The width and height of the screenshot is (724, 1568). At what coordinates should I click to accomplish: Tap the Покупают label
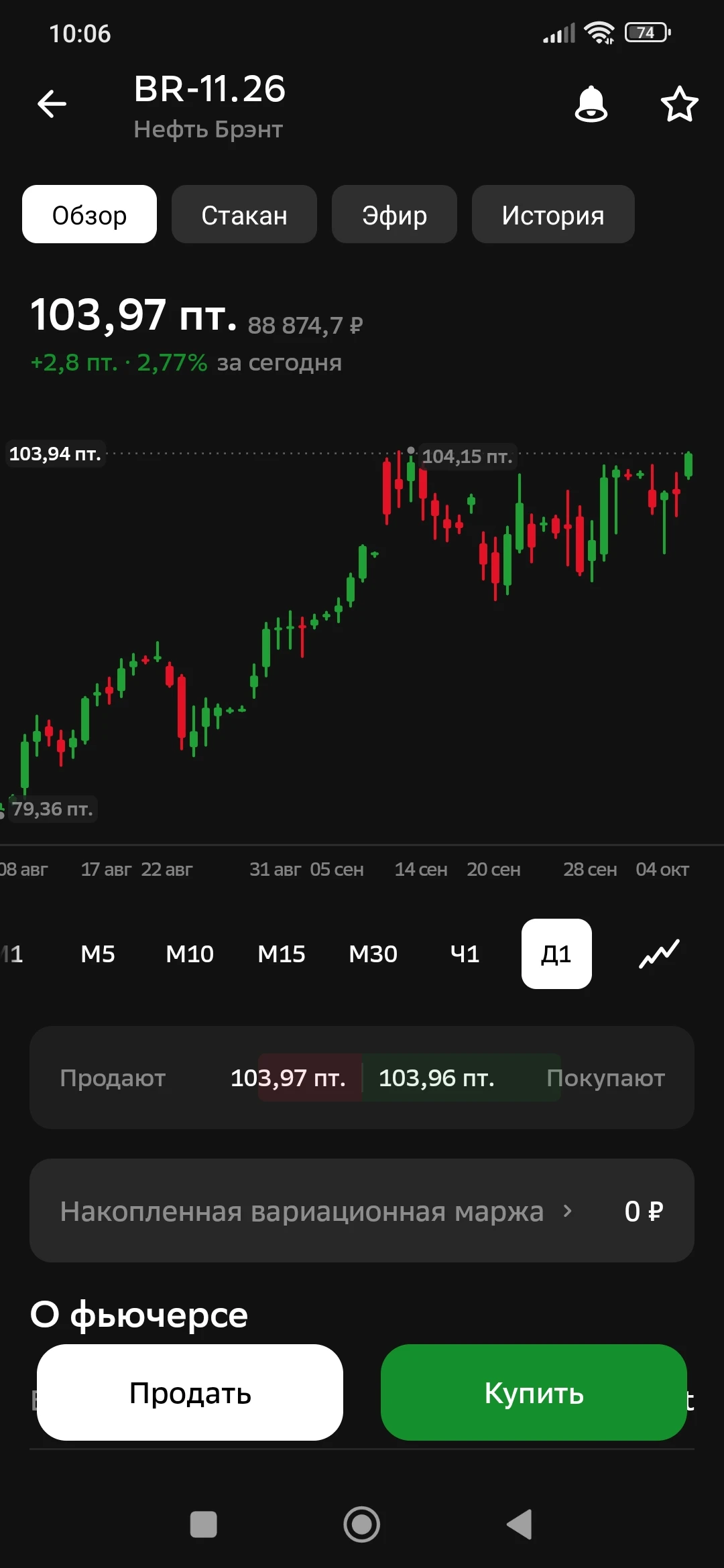pos(605,1078)
